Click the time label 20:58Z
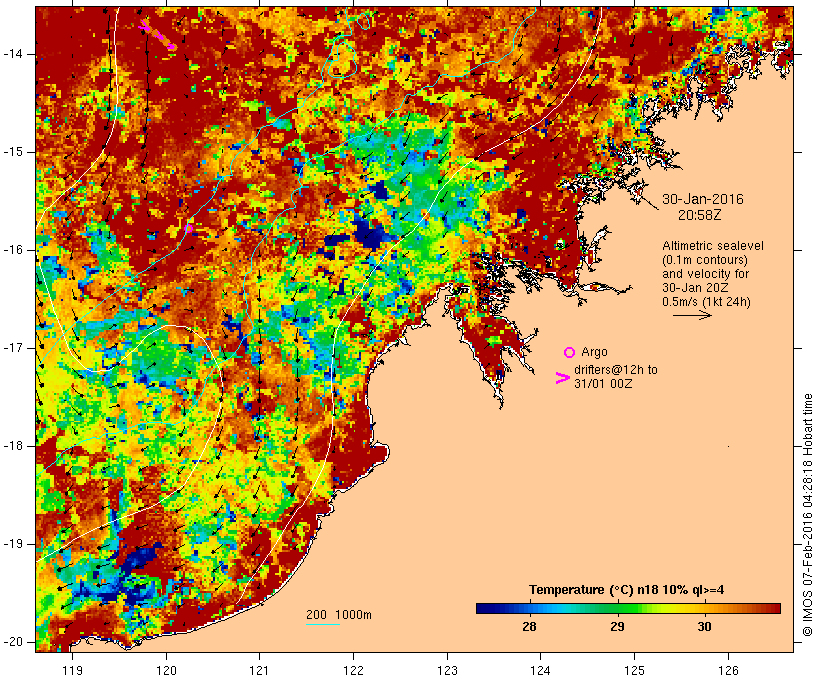Image resolution: width=820 pixels, height=680 pixels. tap(700, 214)
